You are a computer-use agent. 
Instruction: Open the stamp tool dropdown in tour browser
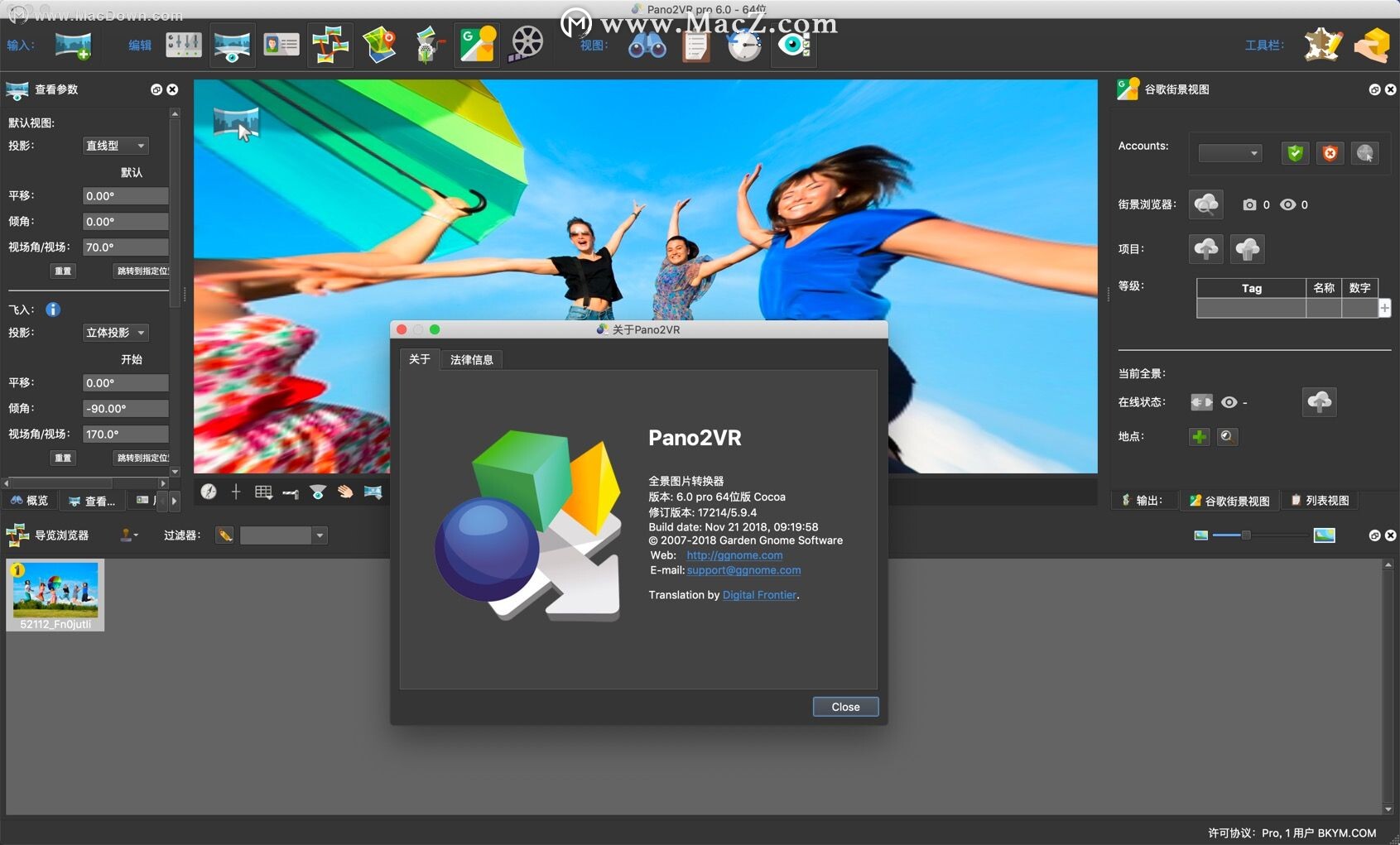coord(129,535)
